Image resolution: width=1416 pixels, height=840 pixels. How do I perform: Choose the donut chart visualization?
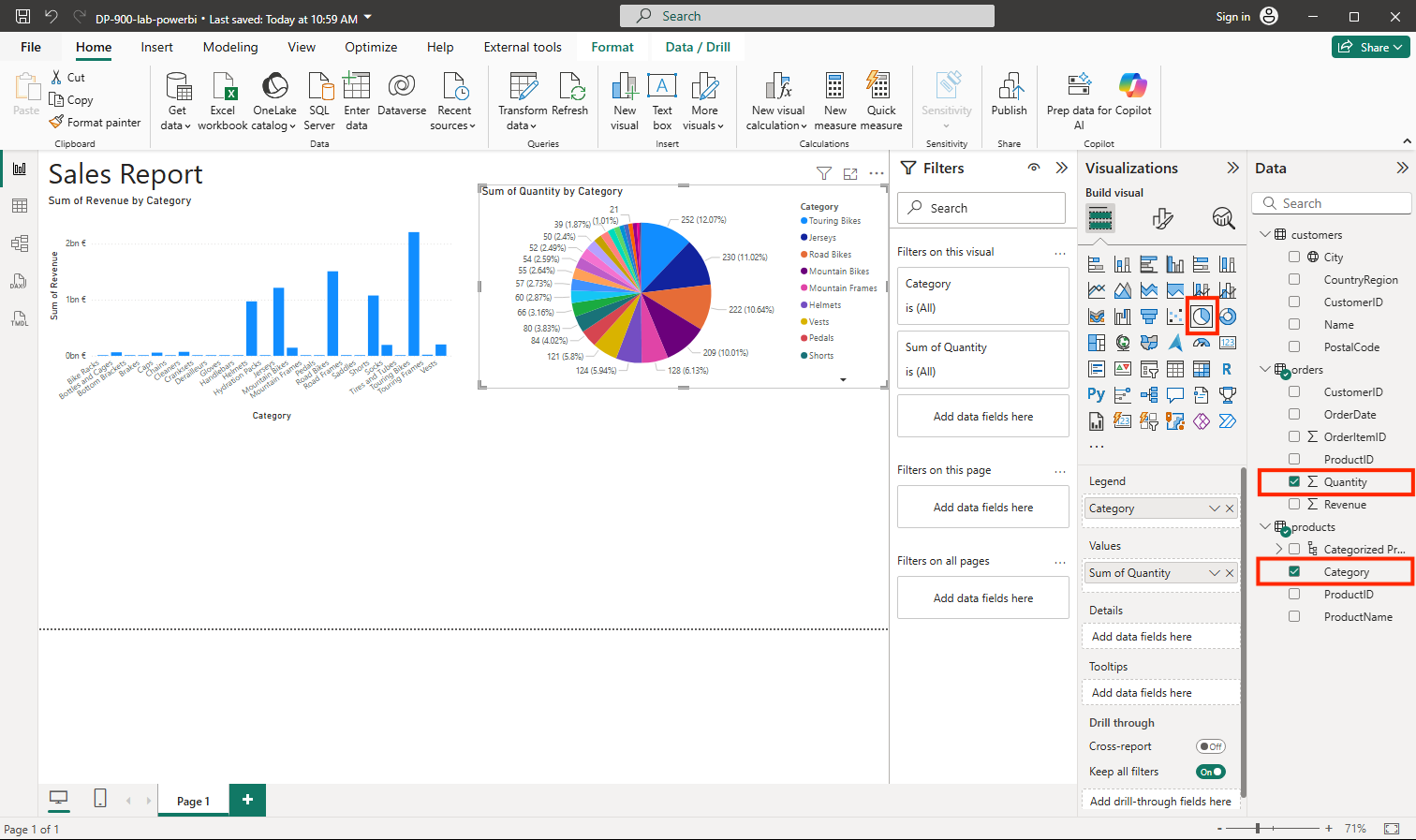1228,317
